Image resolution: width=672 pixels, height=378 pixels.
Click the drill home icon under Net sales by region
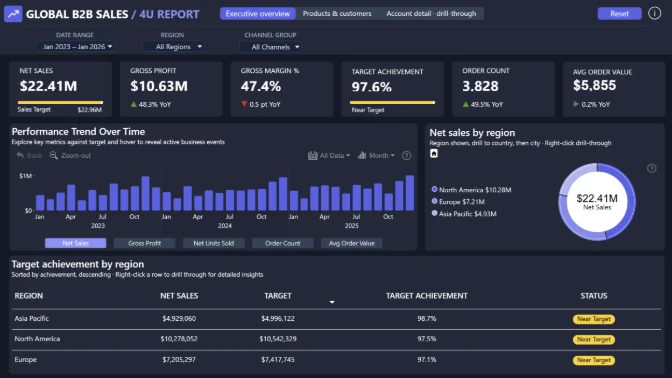coord(434,153)
